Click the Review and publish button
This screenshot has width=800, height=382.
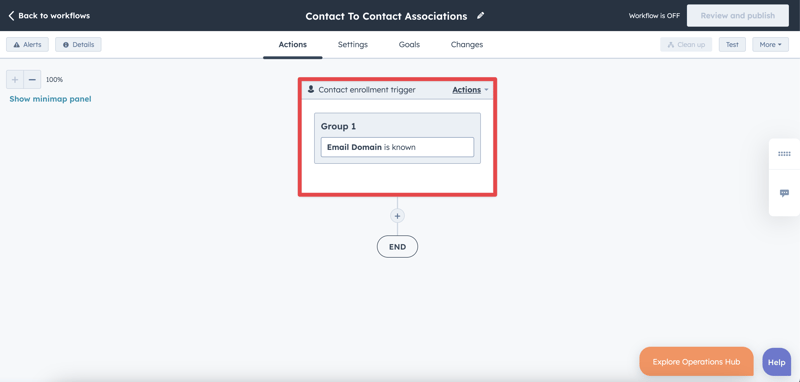[738, 16]
